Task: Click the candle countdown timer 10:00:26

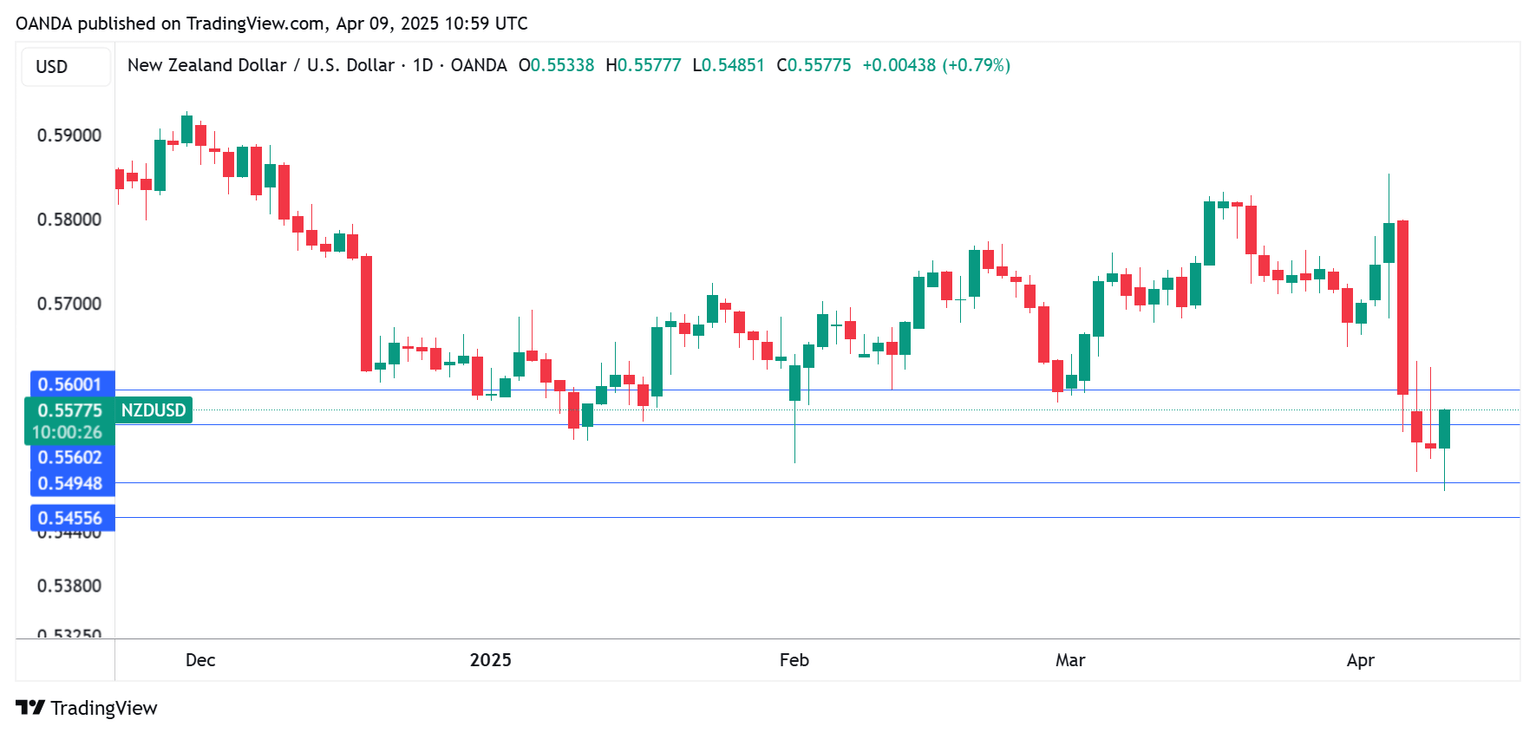Action: tap(66, 432)
